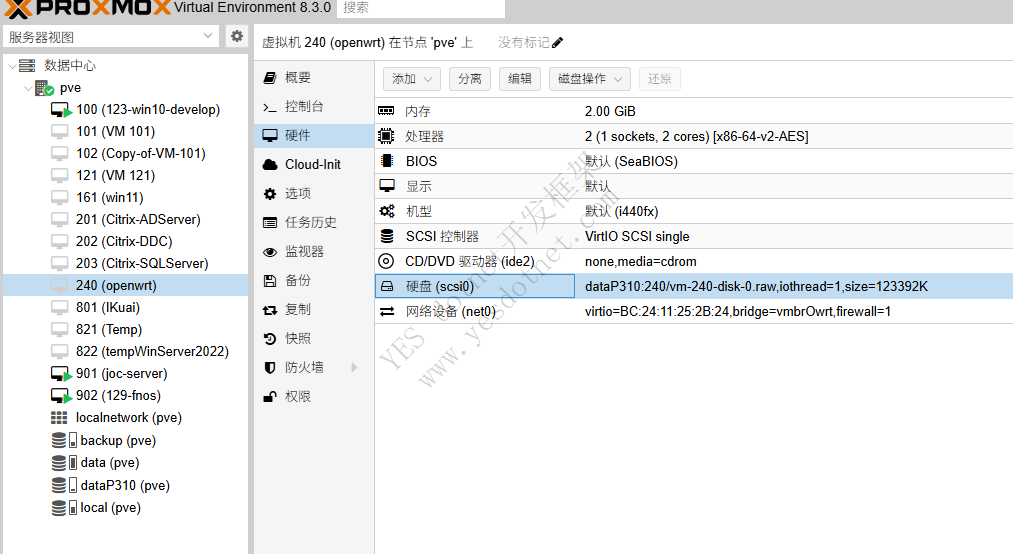Viewport: 1013px width, 554px height.
Task: Select localnetwork (pve) grid icon
Action: coord(59,418)
